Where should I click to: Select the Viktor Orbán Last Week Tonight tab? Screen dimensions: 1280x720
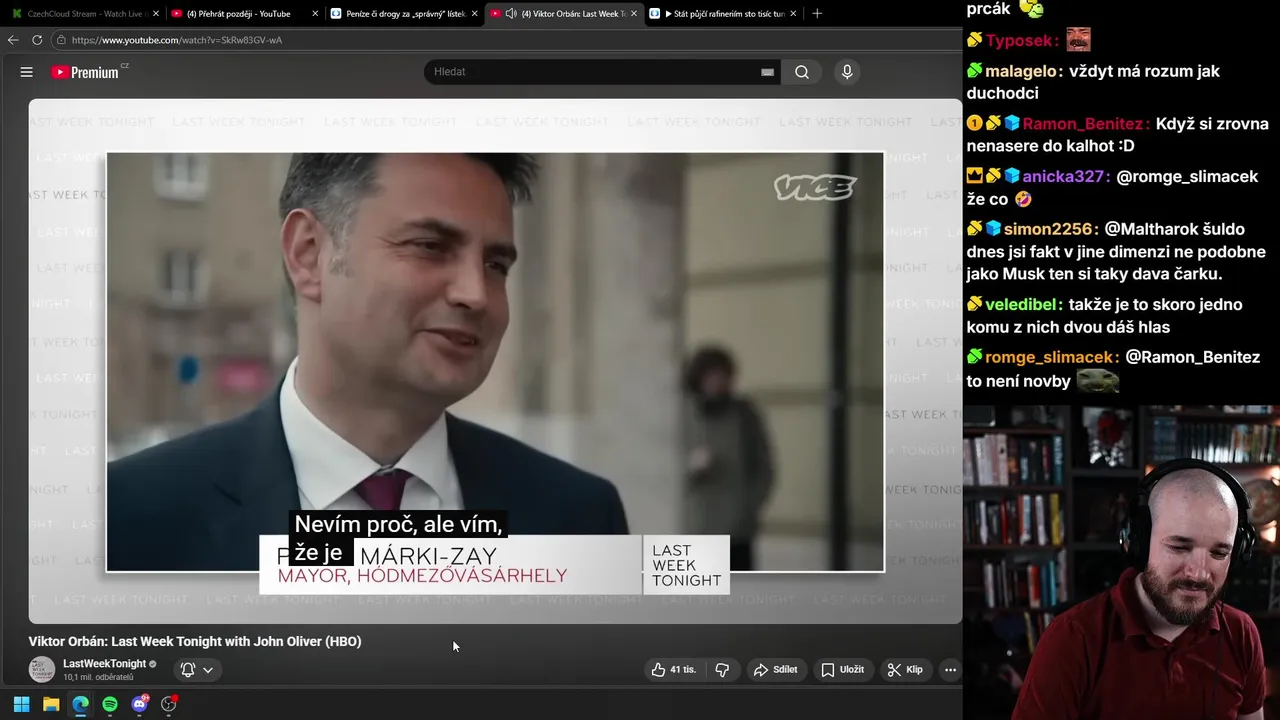(x=565, y=14)
